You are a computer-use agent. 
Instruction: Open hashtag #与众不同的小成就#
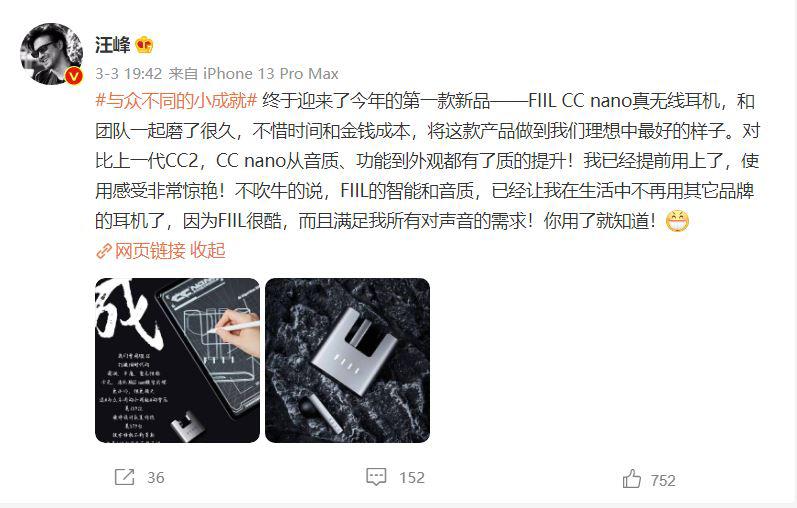[x=176, y=101]
